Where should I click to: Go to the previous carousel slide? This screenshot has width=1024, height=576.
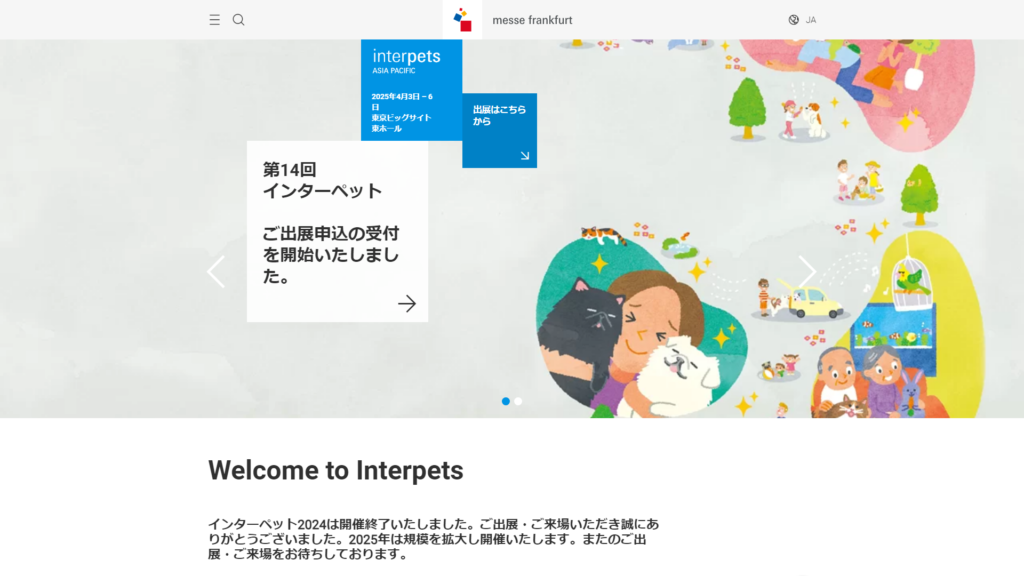click(x=216, y=272)
